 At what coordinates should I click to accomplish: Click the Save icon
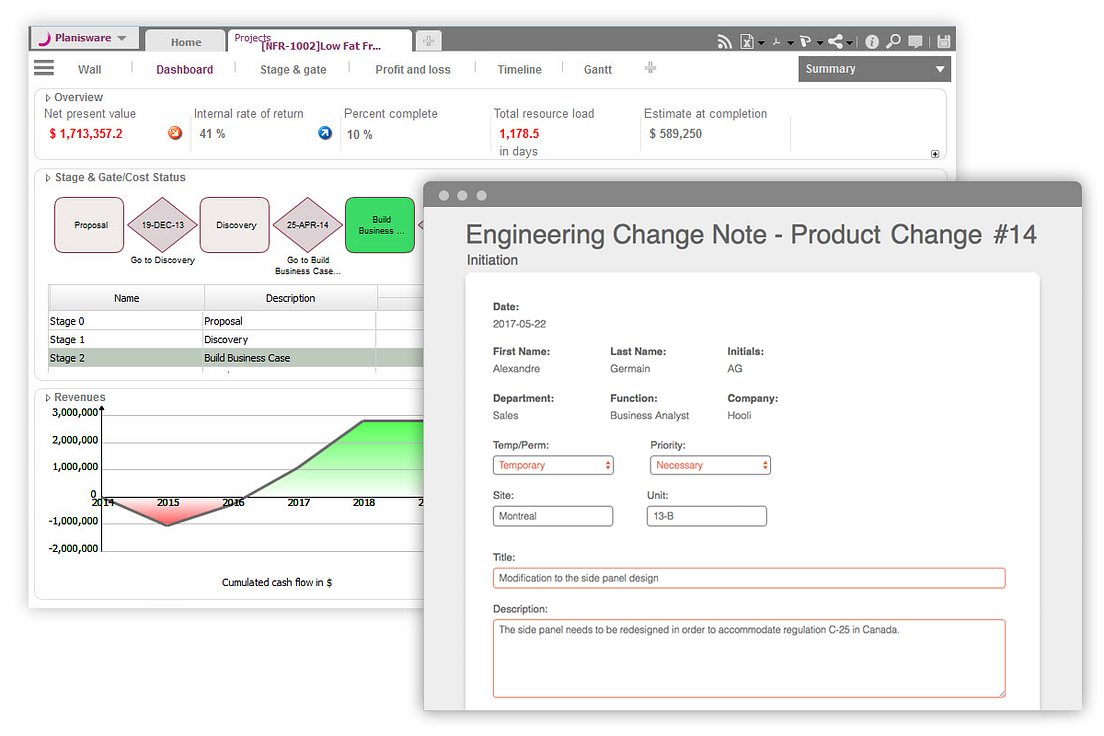coord(944,41)
